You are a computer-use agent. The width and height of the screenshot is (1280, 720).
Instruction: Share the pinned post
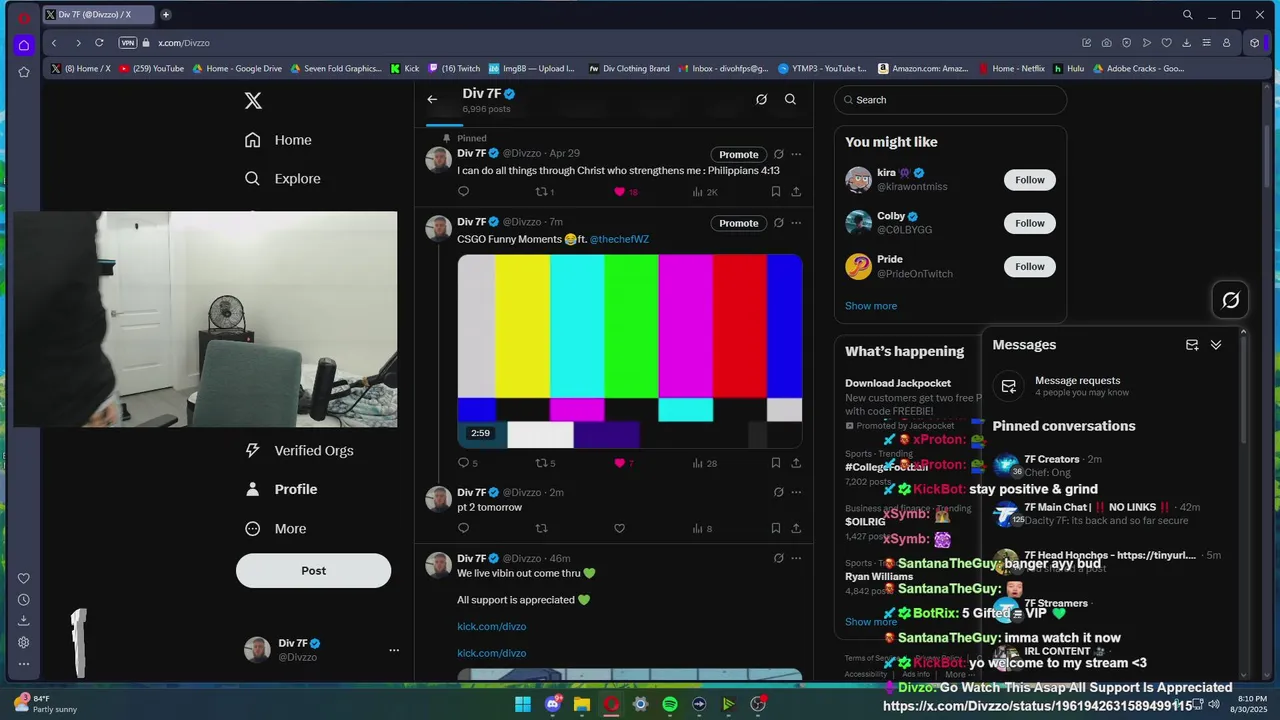point(796,192)
